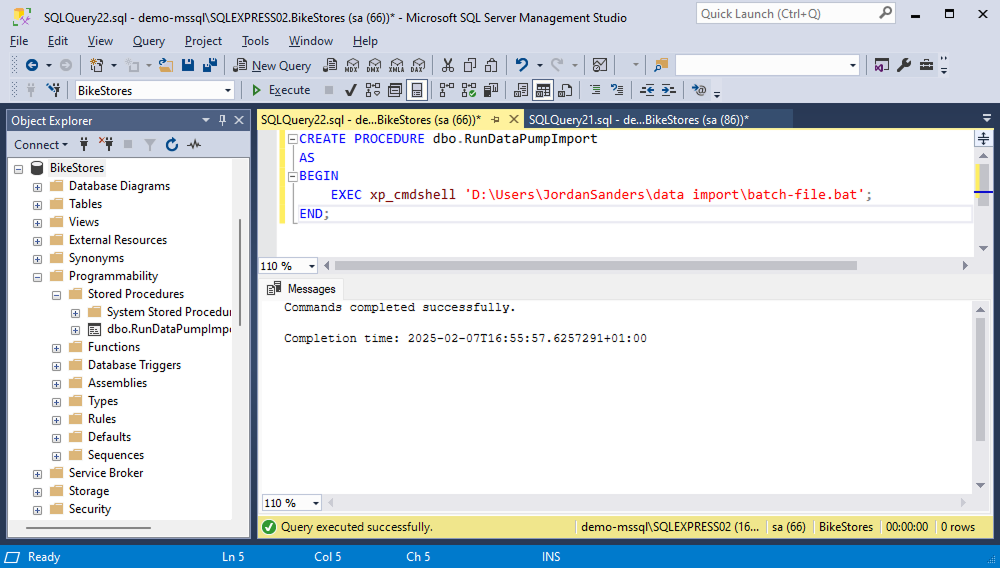Click the Open File folder icon
This screenshot has height=568, width=1000.
(x=166, y=65)
